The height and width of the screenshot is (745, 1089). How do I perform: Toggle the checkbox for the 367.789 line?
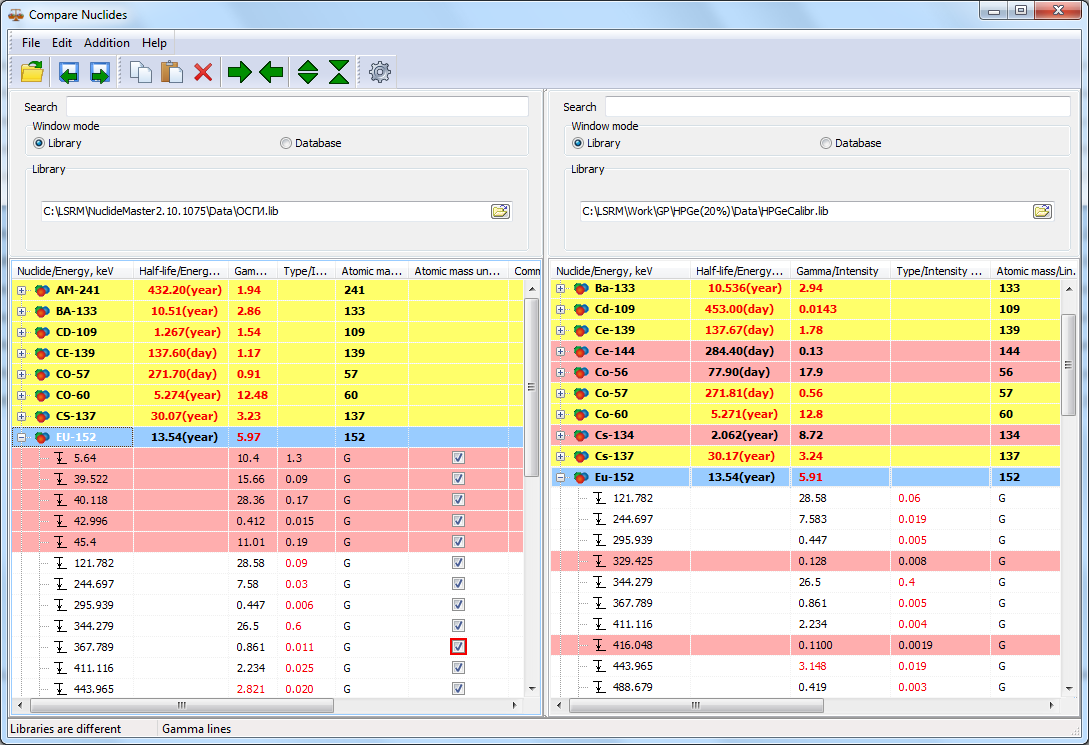point(458,647)
